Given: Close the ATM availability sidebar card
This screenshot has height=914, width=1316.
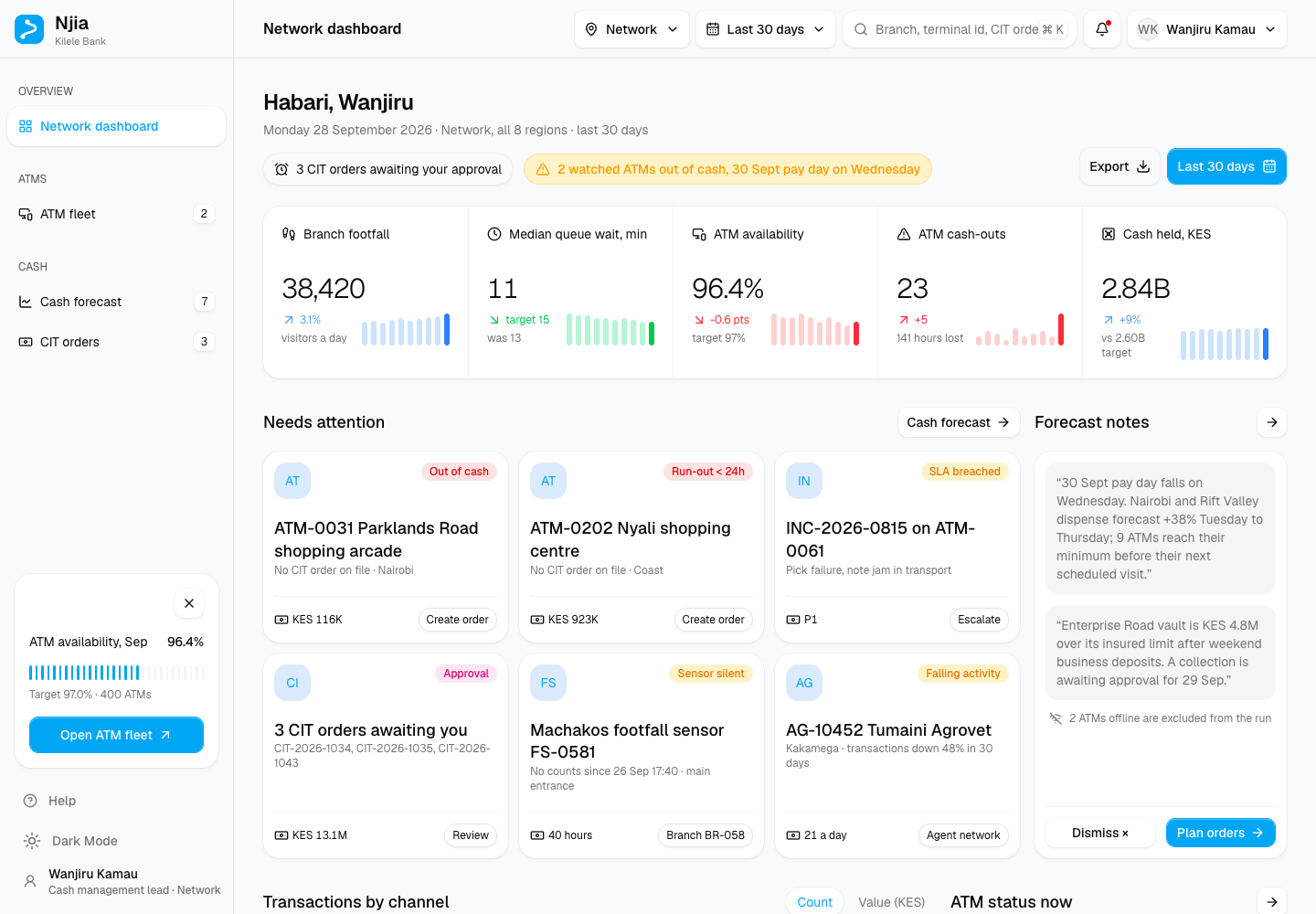Looking at the screenshot, I should pos(189,603).
